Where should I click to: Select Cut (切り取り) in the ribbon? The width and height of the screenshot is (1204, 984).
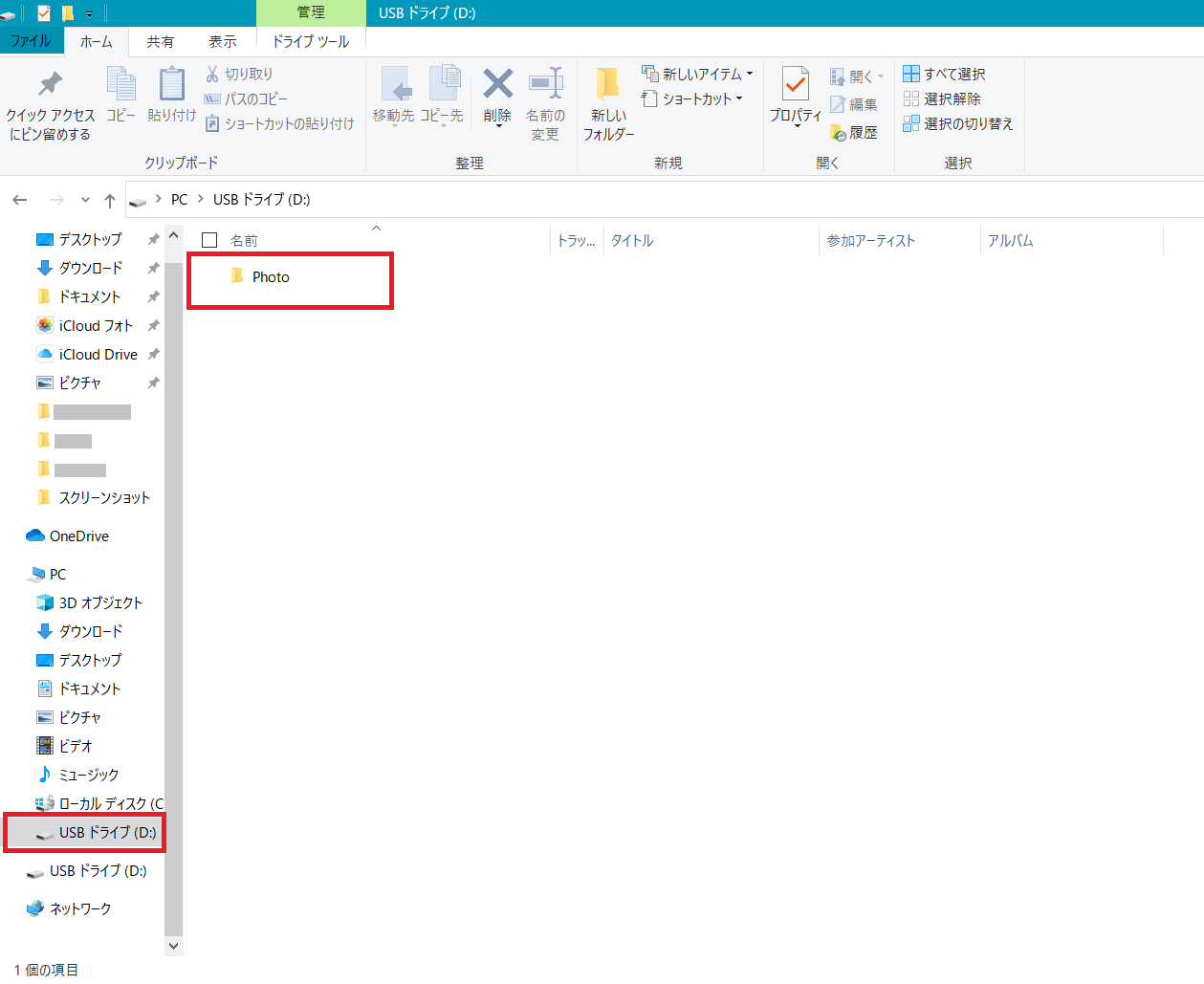tap(239, 74)
